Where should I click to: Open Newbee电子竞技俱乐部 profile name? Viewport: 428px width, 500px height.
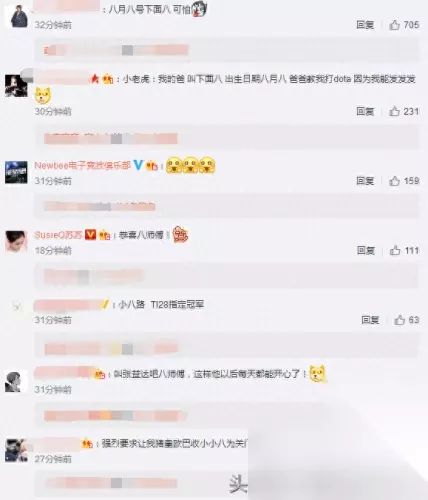[x=82, y=165]
